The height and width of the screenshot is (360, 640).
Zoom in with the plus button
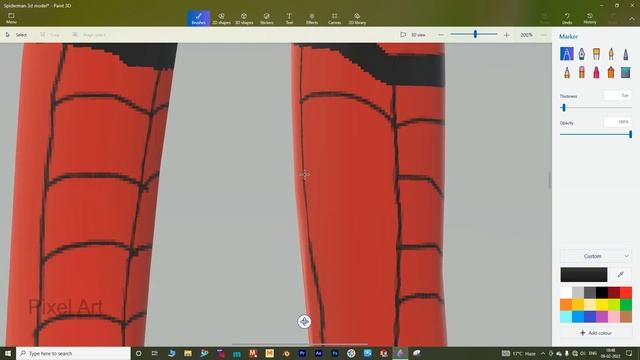[x=507, y=35]
